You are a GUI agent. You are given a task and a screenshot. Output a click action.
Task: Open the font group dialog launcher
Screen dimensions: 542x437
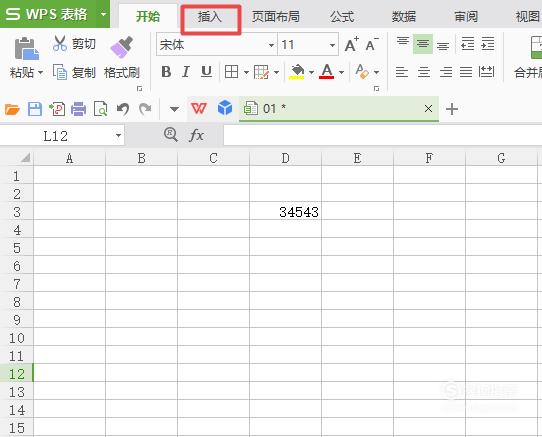tap(377, 89)
